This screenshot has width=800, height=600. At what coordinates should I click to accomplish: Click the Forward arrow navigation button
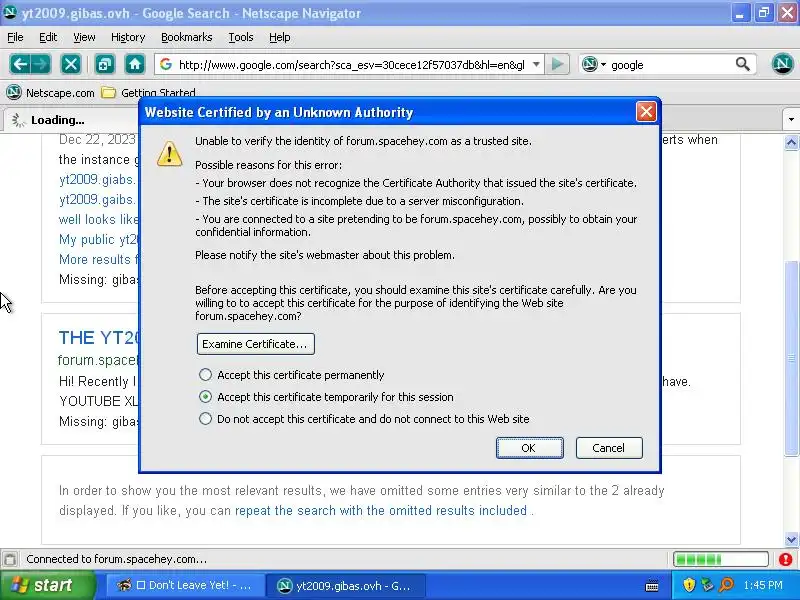point(41,64)
